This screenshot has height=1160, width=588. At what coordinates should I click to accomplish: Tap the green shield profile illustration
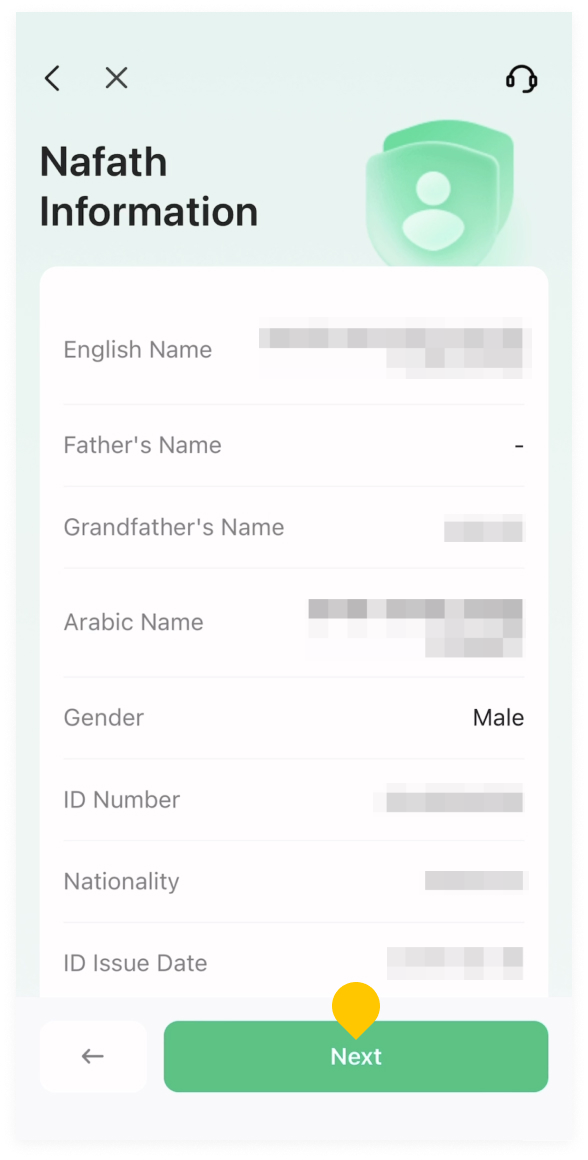pos(440,194)
